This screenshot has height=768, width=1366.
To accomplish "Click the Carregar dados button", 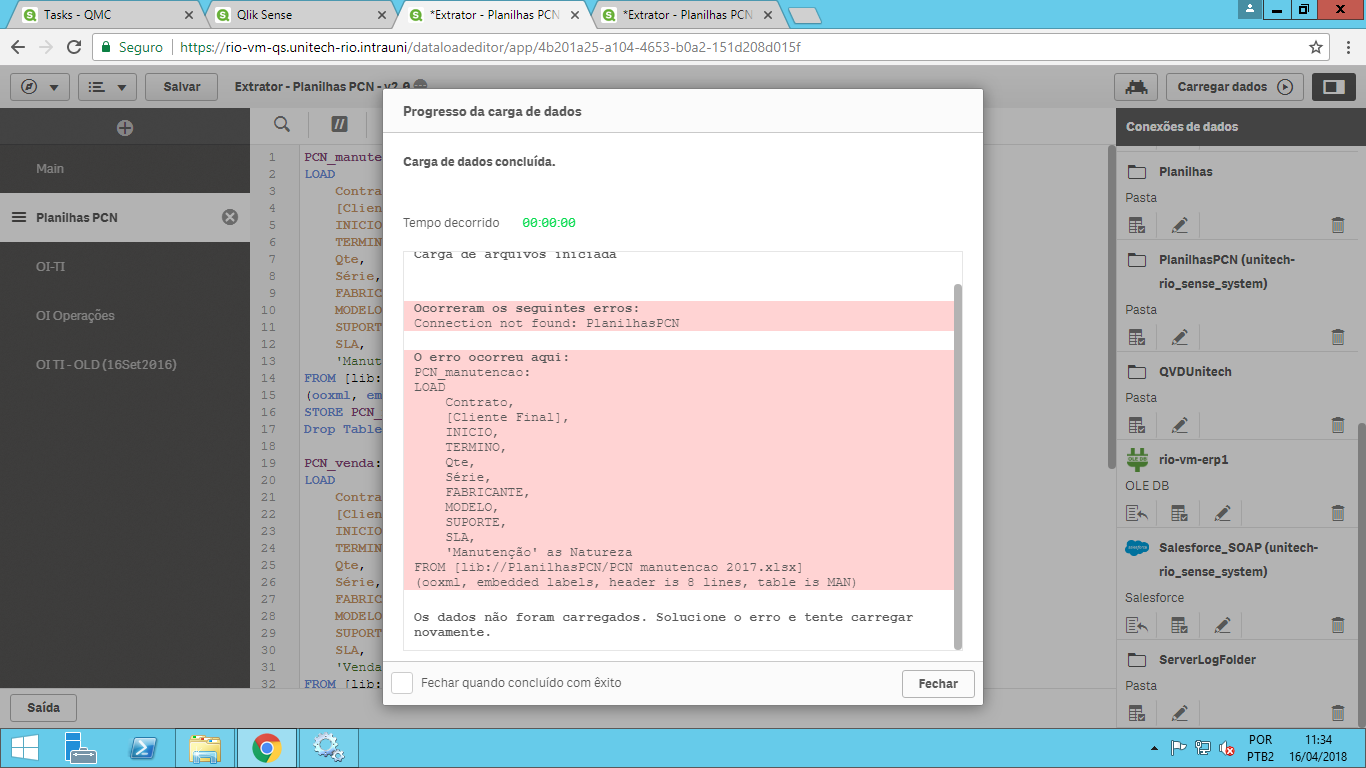I will tap(1235, 87).
